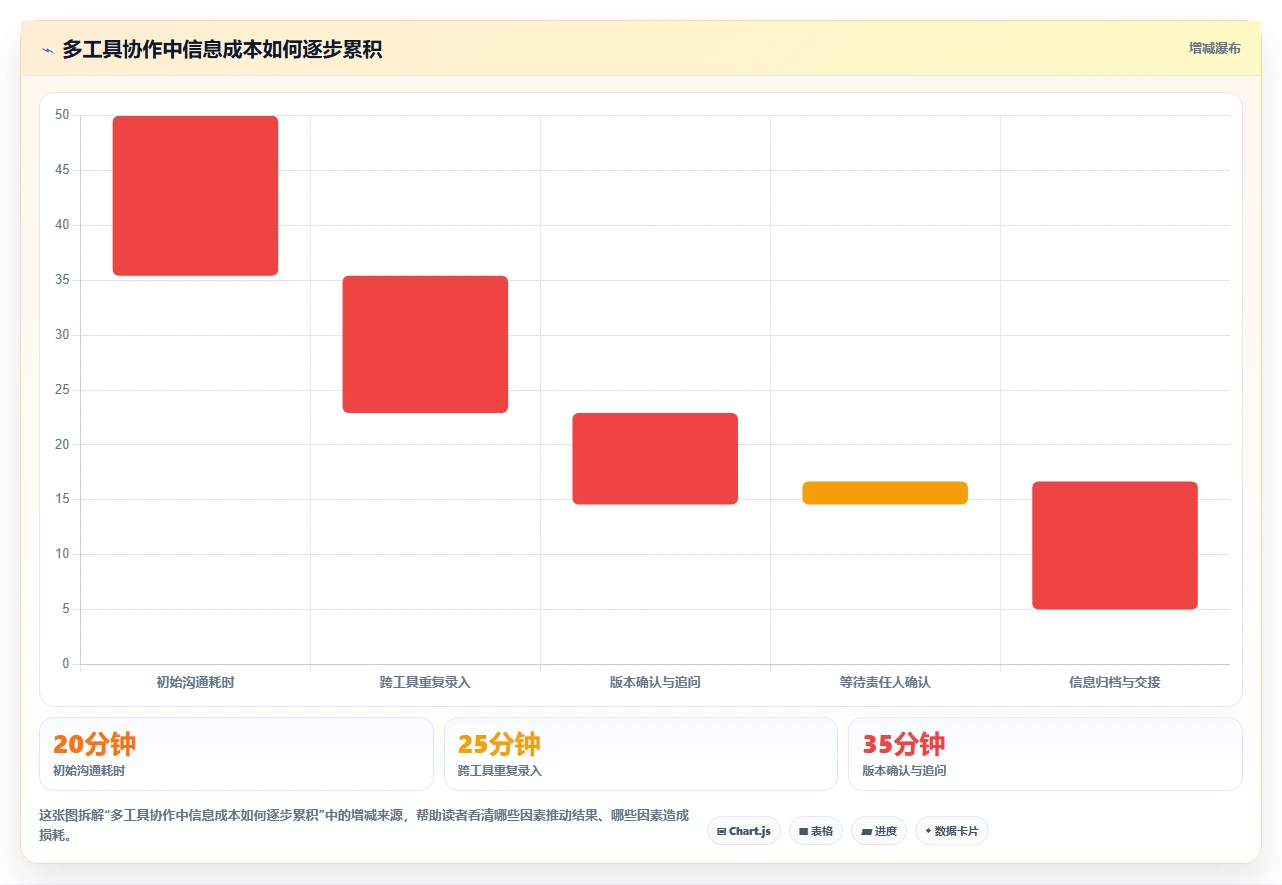
Task: Click the Chart.js tag chip
Action: [x=743, y=831]
